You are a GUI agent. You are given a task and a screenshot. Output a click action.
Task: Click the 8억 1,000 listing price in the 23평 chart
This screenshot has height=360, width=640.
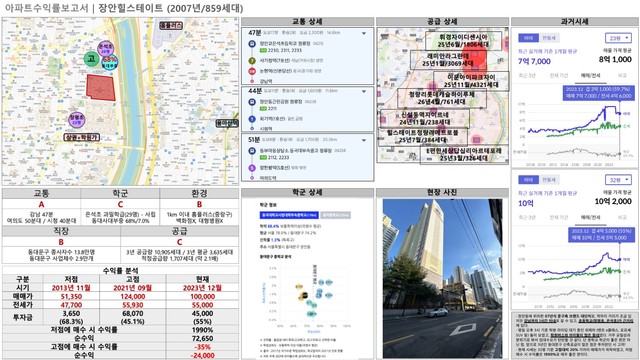coord(616,60)
